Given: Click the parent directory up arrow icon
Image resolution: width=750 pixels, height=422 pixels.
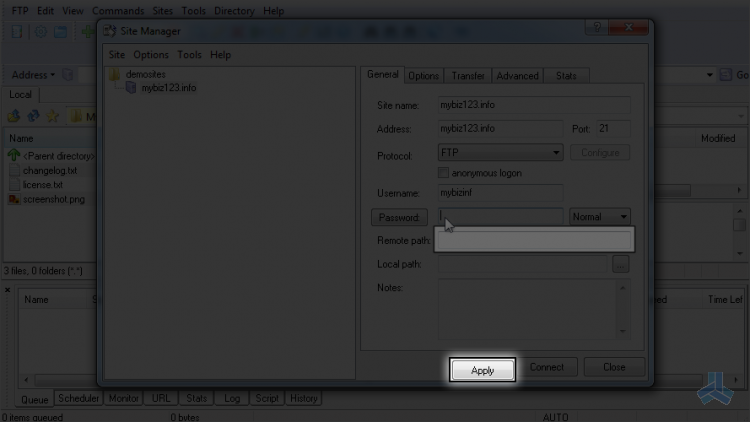Looking at the screenshot, I should point(14,156).
